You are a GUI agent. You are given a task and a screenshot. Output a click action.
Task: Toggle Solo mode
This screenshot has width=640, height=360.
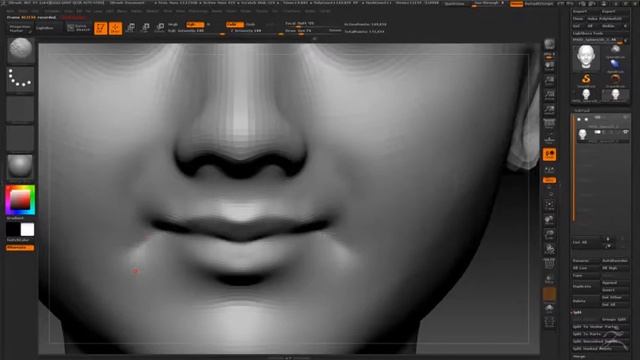click(x=549, y=308)
